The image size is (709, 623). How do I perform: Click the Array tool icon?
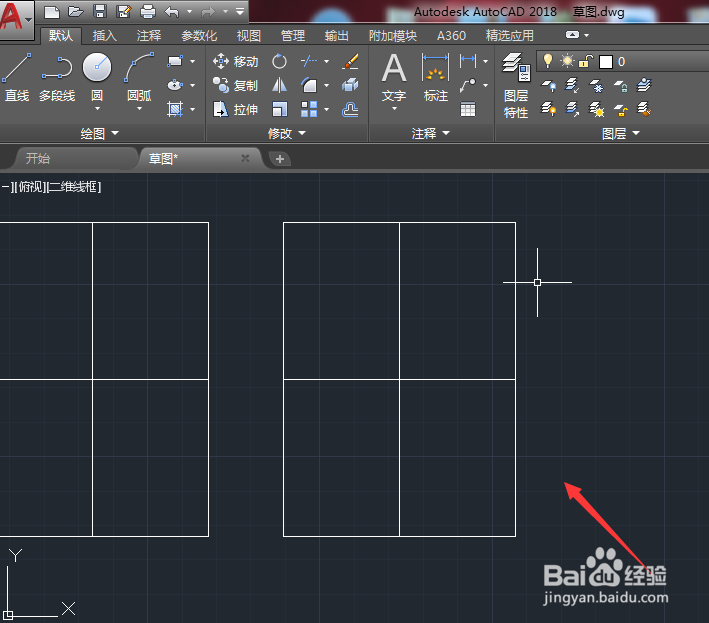[309, 109]
